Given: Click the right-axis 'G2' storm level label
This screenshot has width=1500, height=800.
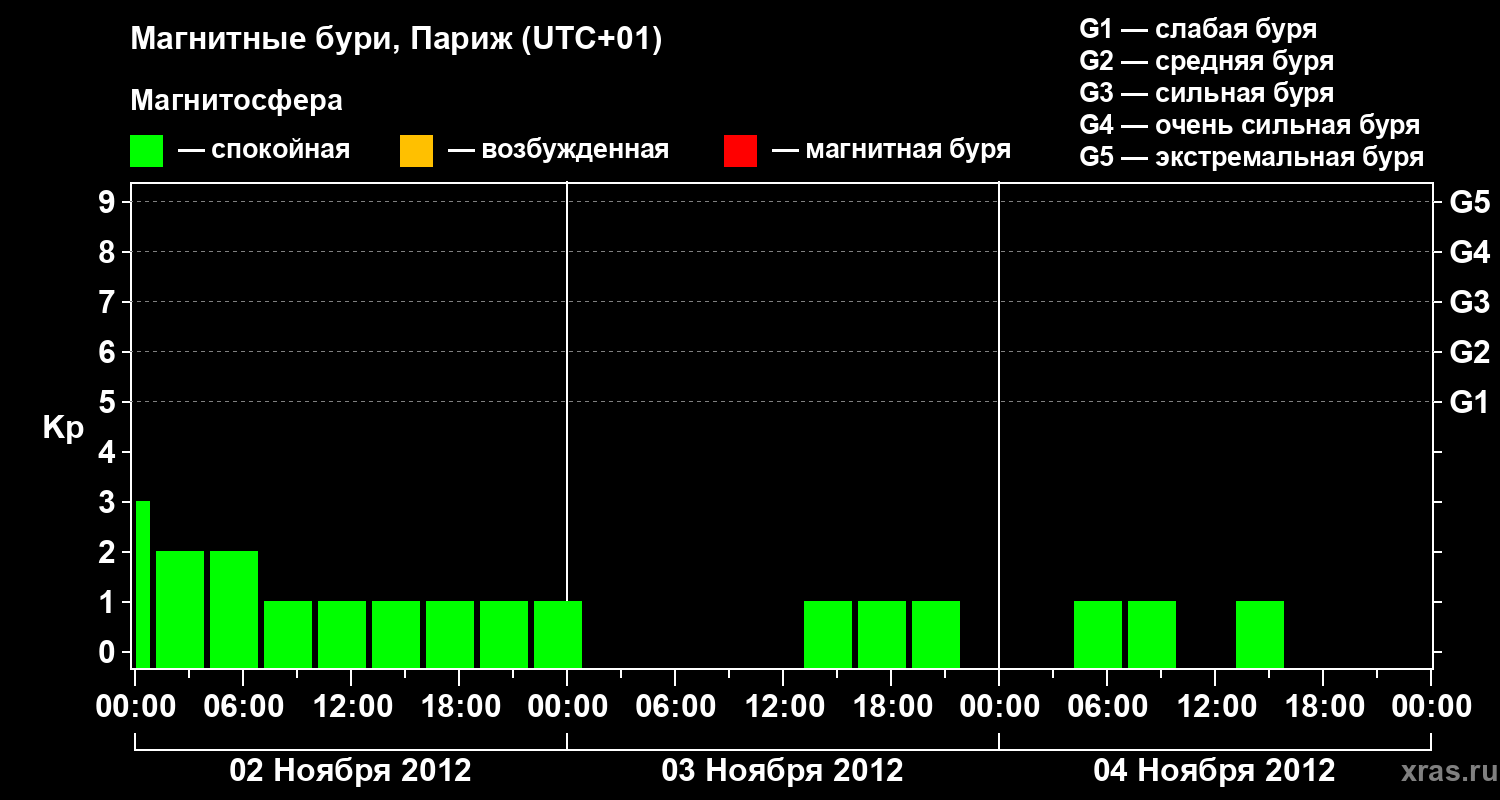Looking at the screenshot, I should 1469,352.
